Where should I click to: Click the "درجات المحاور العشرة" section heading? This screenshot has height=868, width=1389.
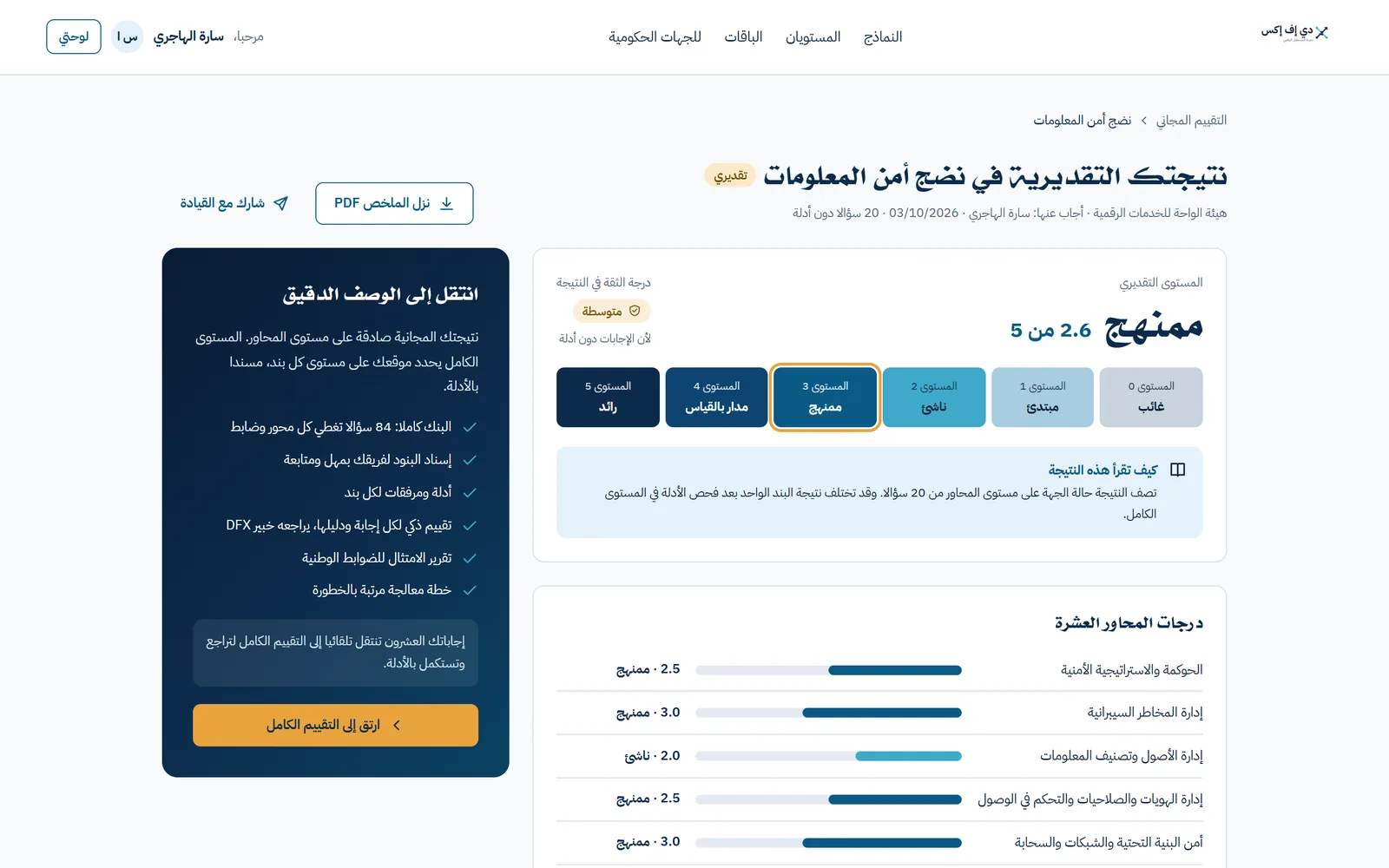point(1129,623)
